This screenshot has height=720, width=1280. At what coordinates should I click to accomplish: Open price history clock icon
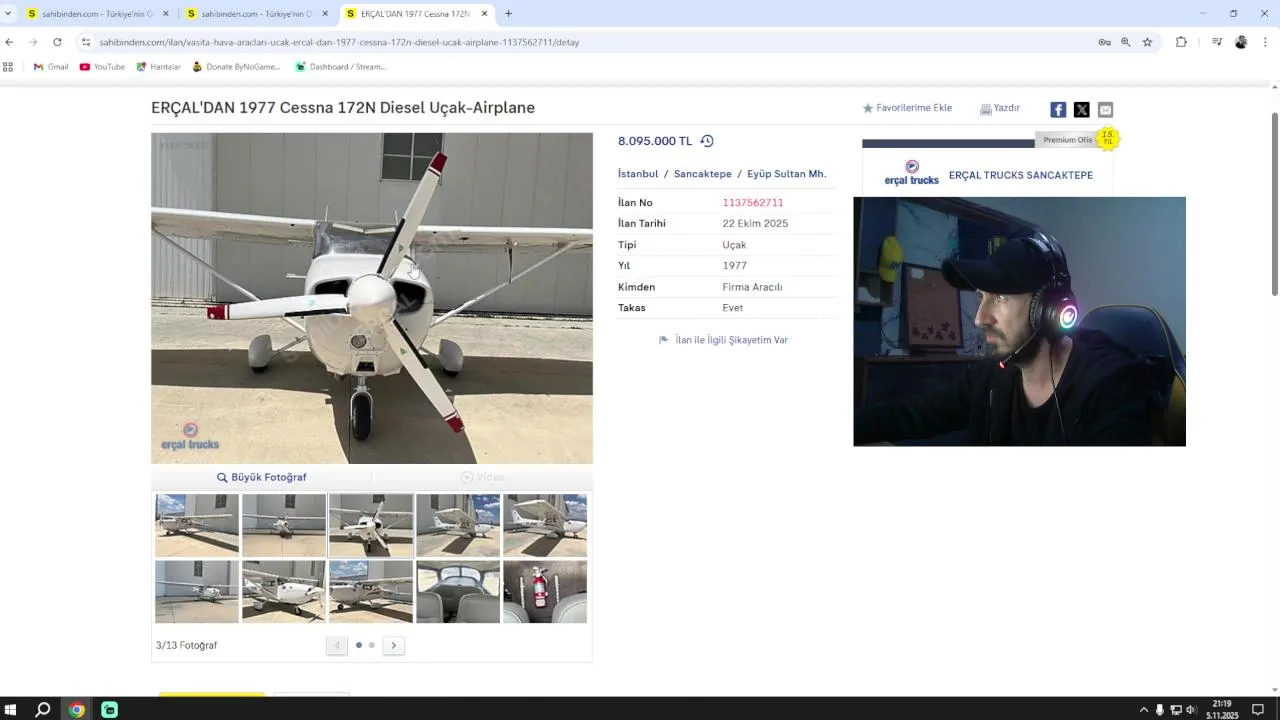pos(707,141)
